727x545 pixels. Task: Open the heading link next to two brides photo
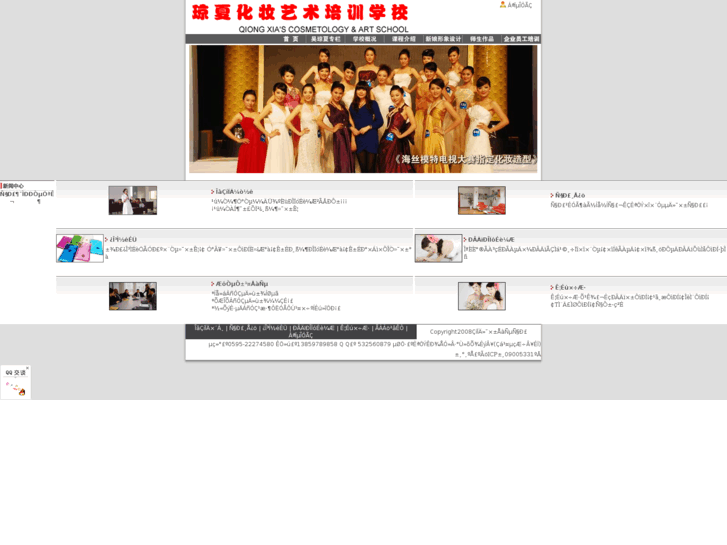click(570, 288)
